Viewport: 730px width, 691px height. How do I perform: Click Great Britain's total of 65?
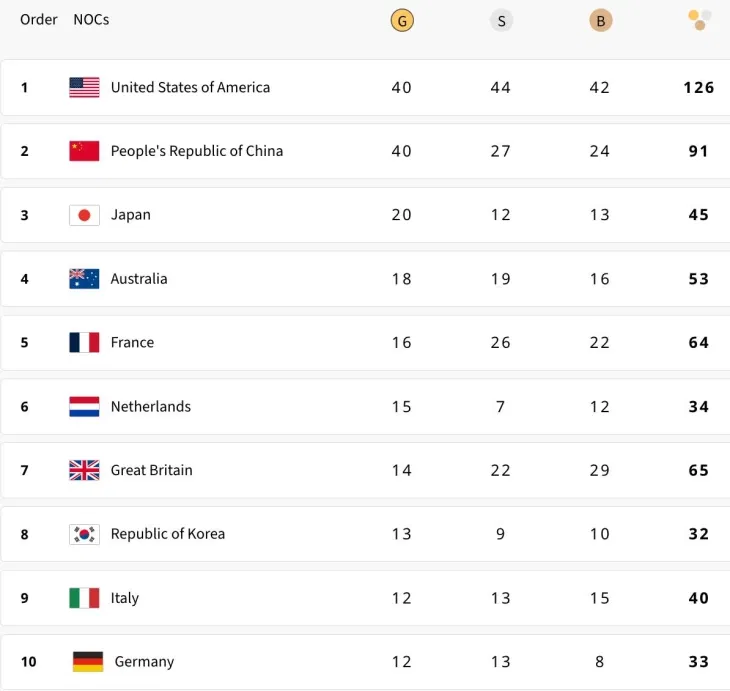tap(699, 470)
